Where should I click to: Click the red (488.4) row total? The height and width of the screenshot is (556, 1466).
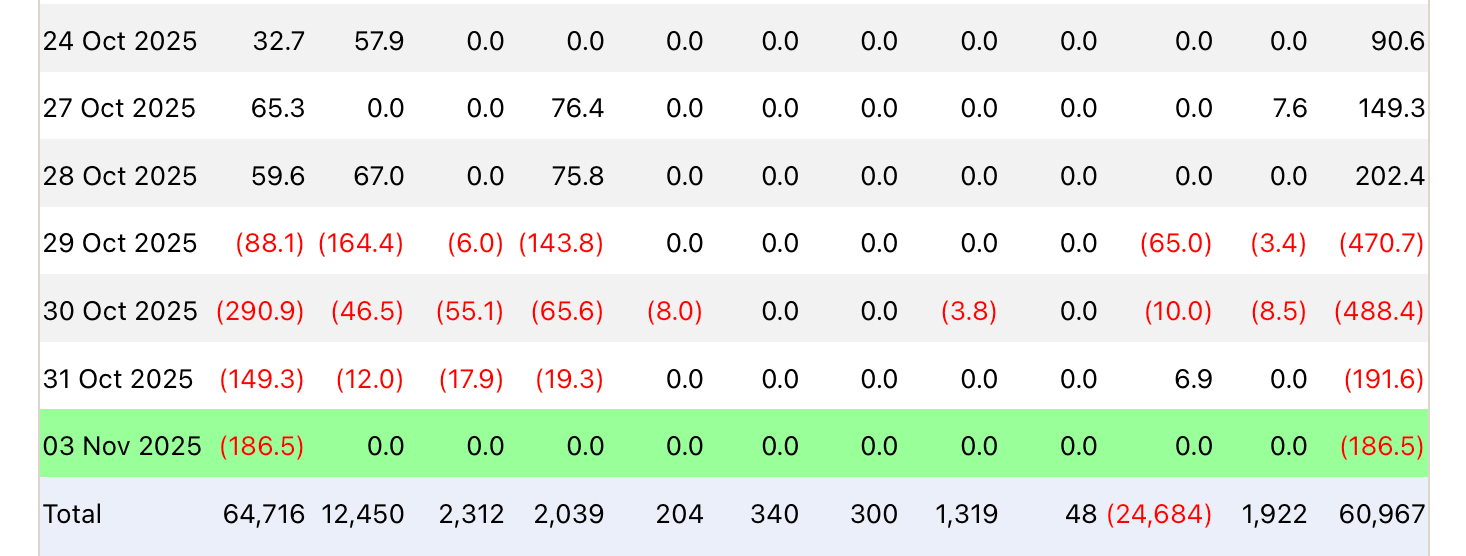(1379, 311)
